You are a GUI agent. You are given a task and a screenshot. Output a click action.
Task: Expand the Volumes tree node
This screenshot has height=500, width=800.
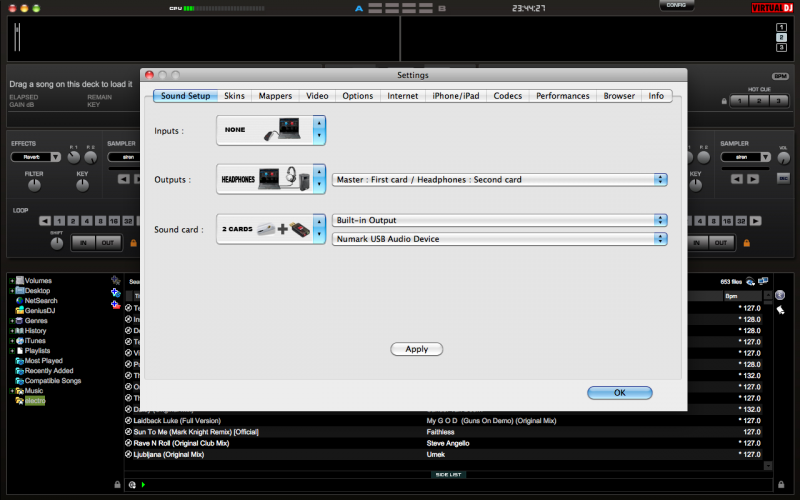(11, 281)
